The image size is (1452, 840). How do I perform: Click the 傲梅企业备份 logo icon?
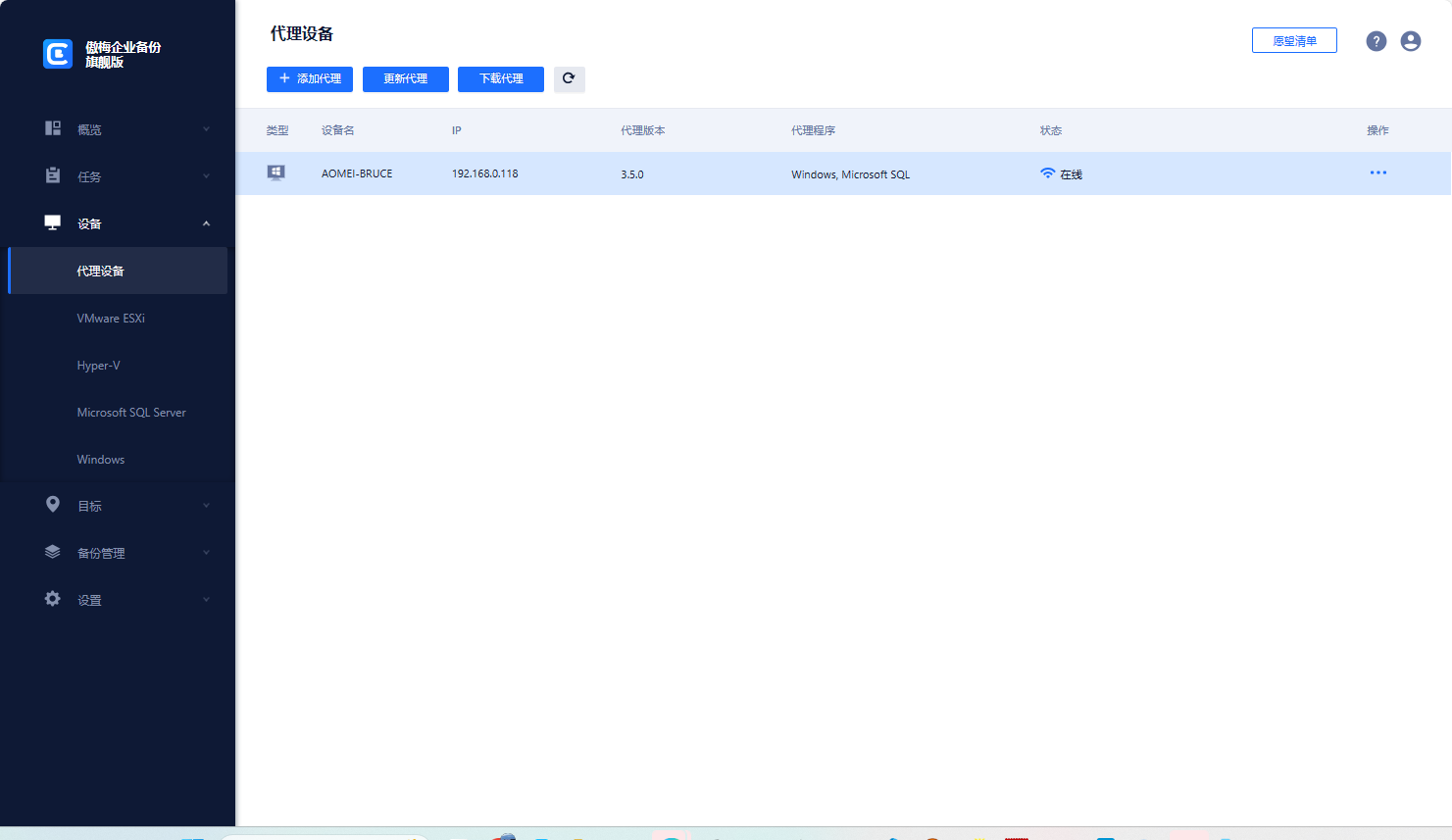[58, 54]
